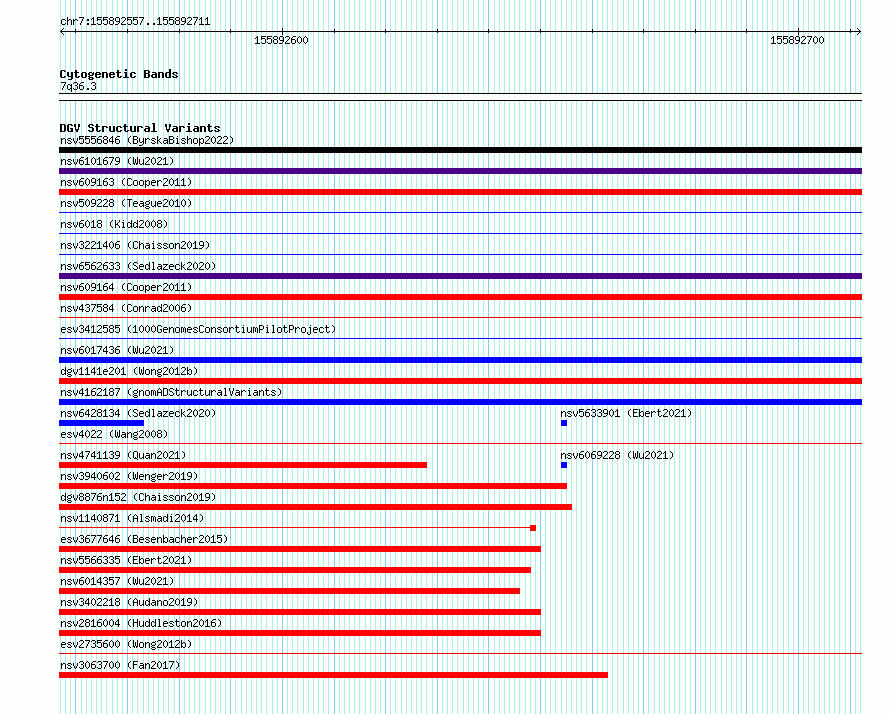Select the red nsv4741139 variant bar
The image size is (890, 714).
(x=243, y=465)
